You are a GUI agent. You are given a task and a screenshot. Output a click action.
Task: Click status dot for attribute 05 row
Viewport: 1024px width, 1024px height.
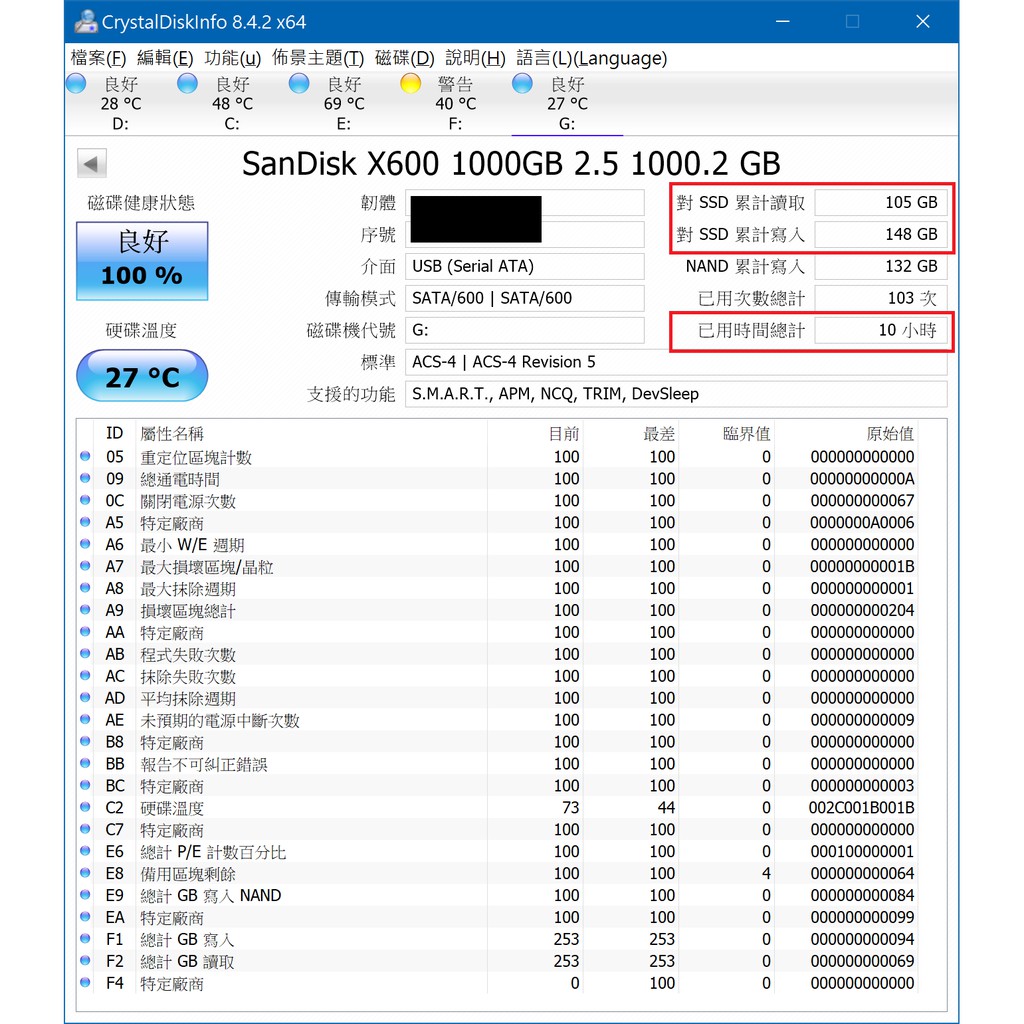pos(84,457)
